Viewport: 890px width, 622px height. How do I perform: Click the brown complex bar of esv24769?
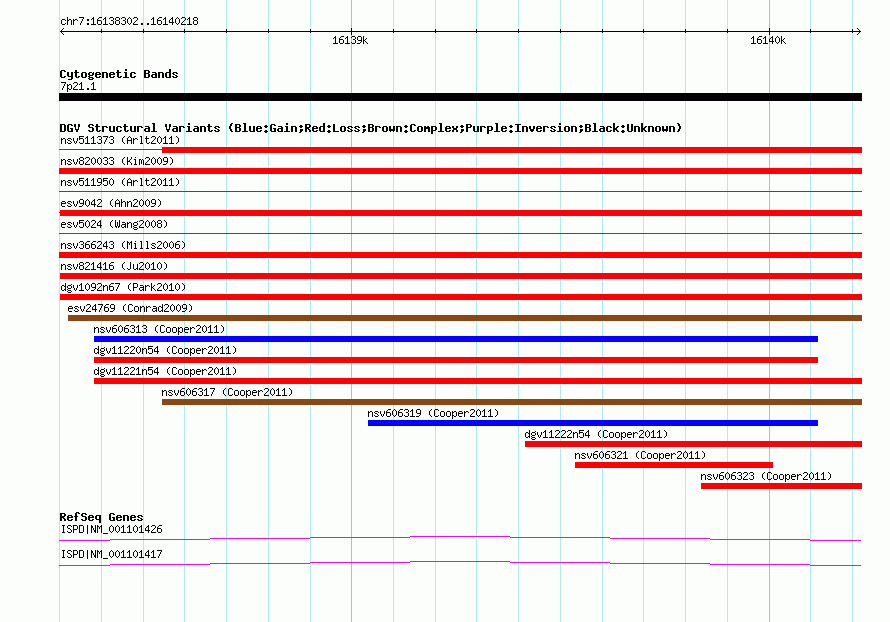(x=465, y=318)
